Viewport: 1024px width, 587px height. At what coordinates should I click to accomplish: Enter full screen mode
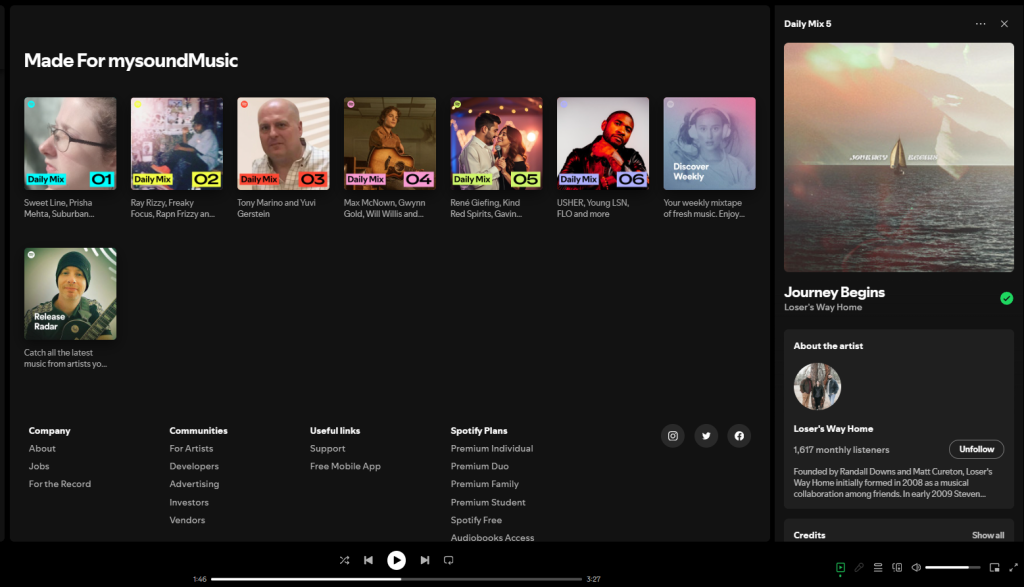click(1014, 567)
